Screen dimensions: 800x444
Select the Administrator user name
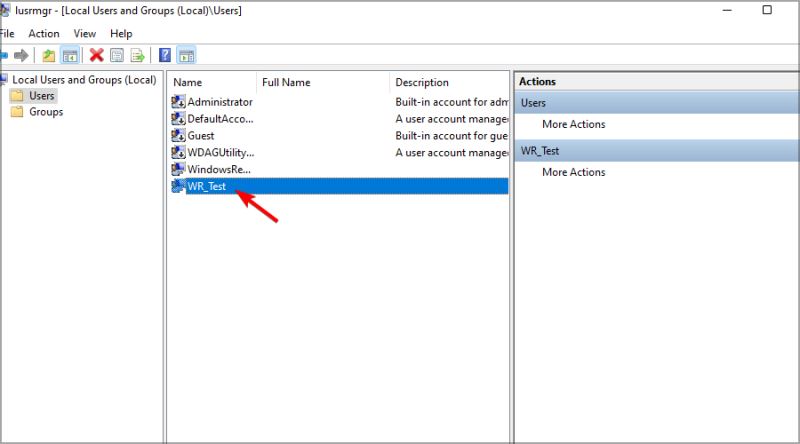click(x=220, y=102)
